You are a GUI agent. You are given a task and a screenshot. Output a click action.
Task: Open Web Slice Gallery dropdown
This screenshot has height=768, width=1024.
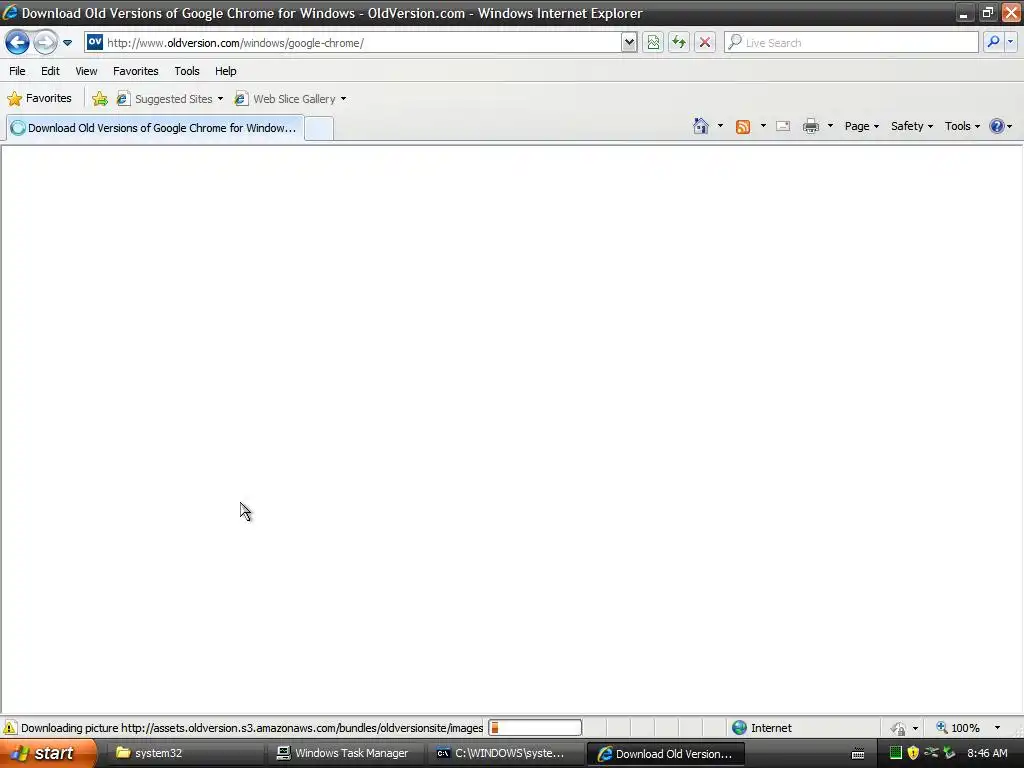(x=291, y=99)
